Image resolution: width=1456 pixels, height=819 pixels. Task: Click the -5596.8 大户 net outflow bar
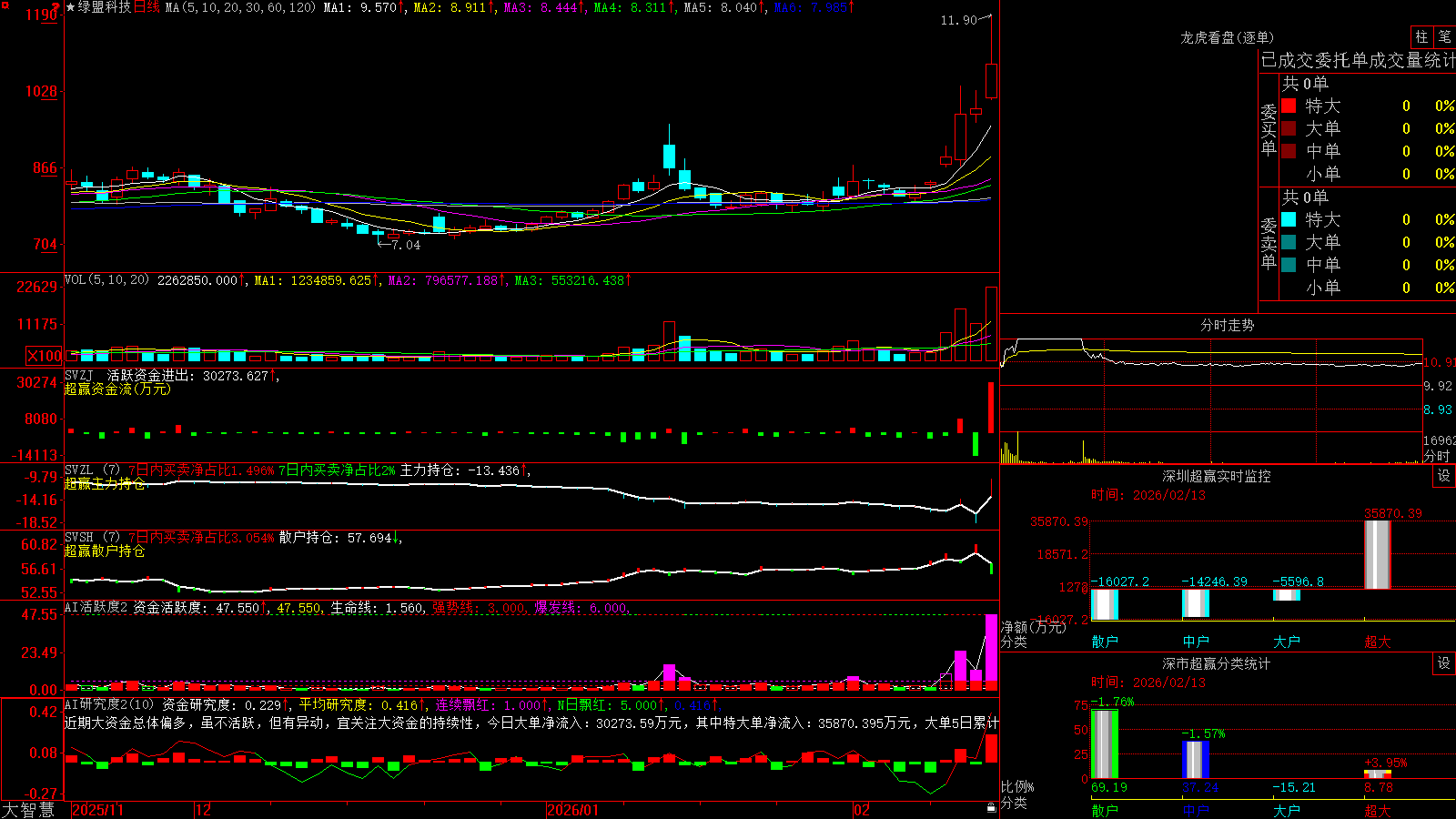point(1287,595)
